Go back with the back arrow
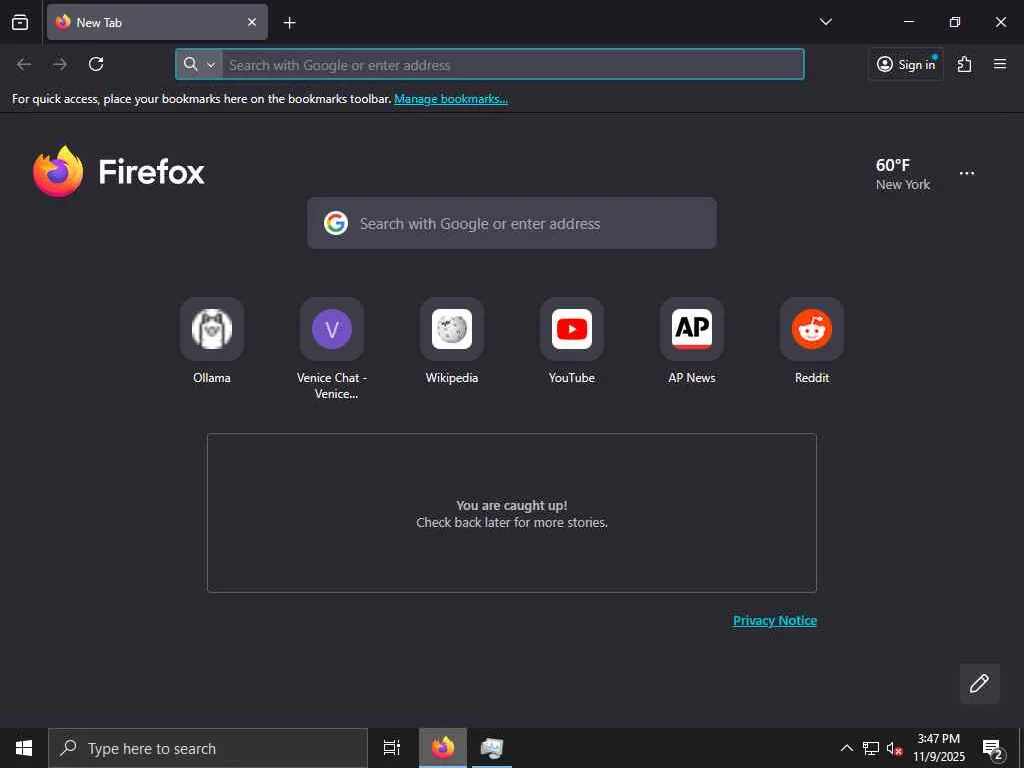Viewport: 1024px width, 768px height. (x=24, y=64)
